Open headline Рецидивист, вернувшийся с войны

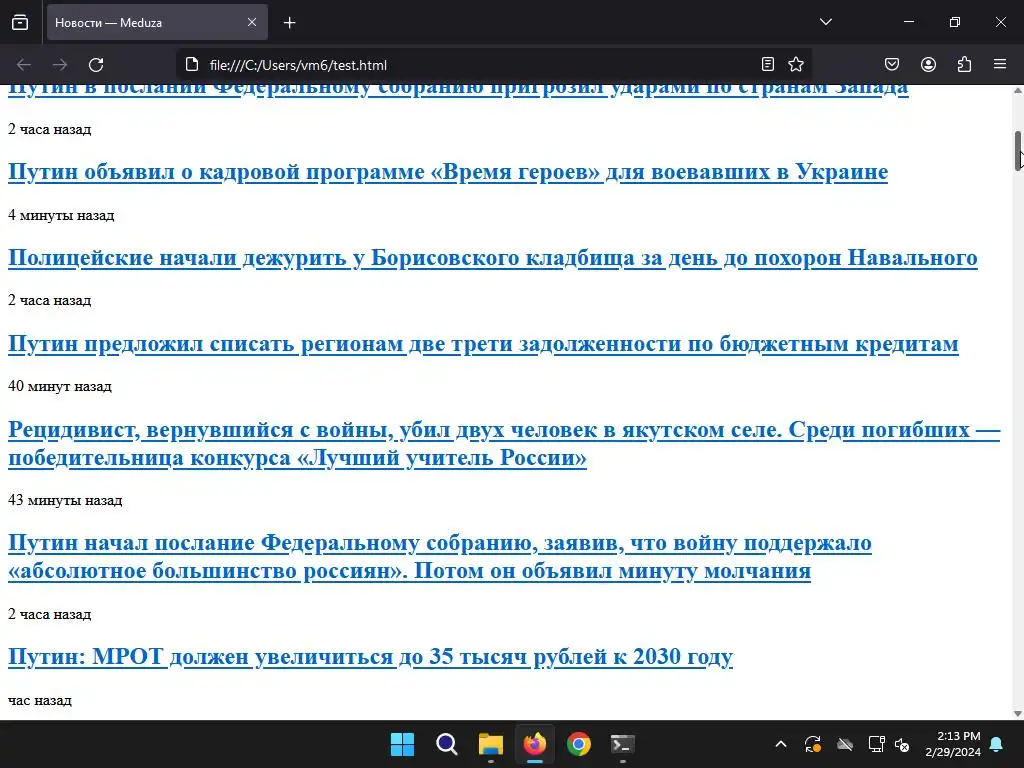[x=504, y=443]
